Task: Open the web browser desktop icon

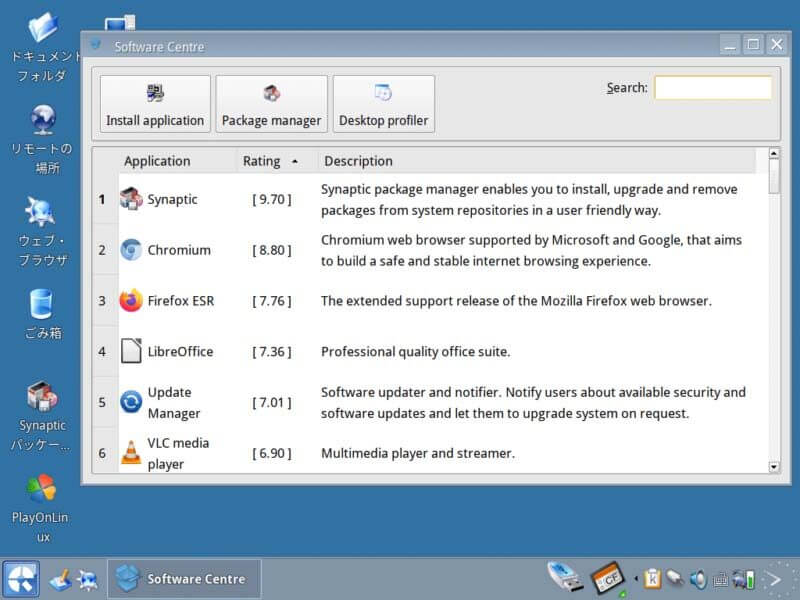Action: 41,211
